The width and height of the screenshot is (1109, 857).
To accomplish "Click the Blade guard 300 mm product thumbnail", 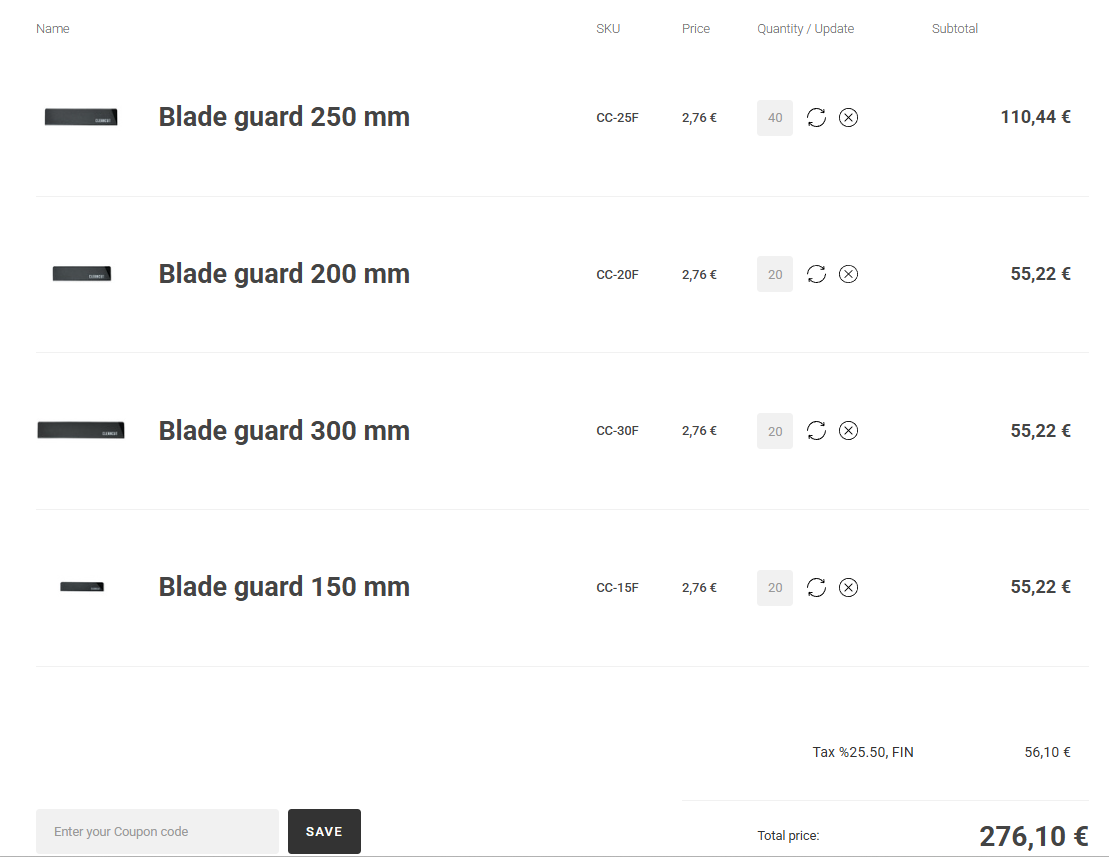I will [81, 430].
